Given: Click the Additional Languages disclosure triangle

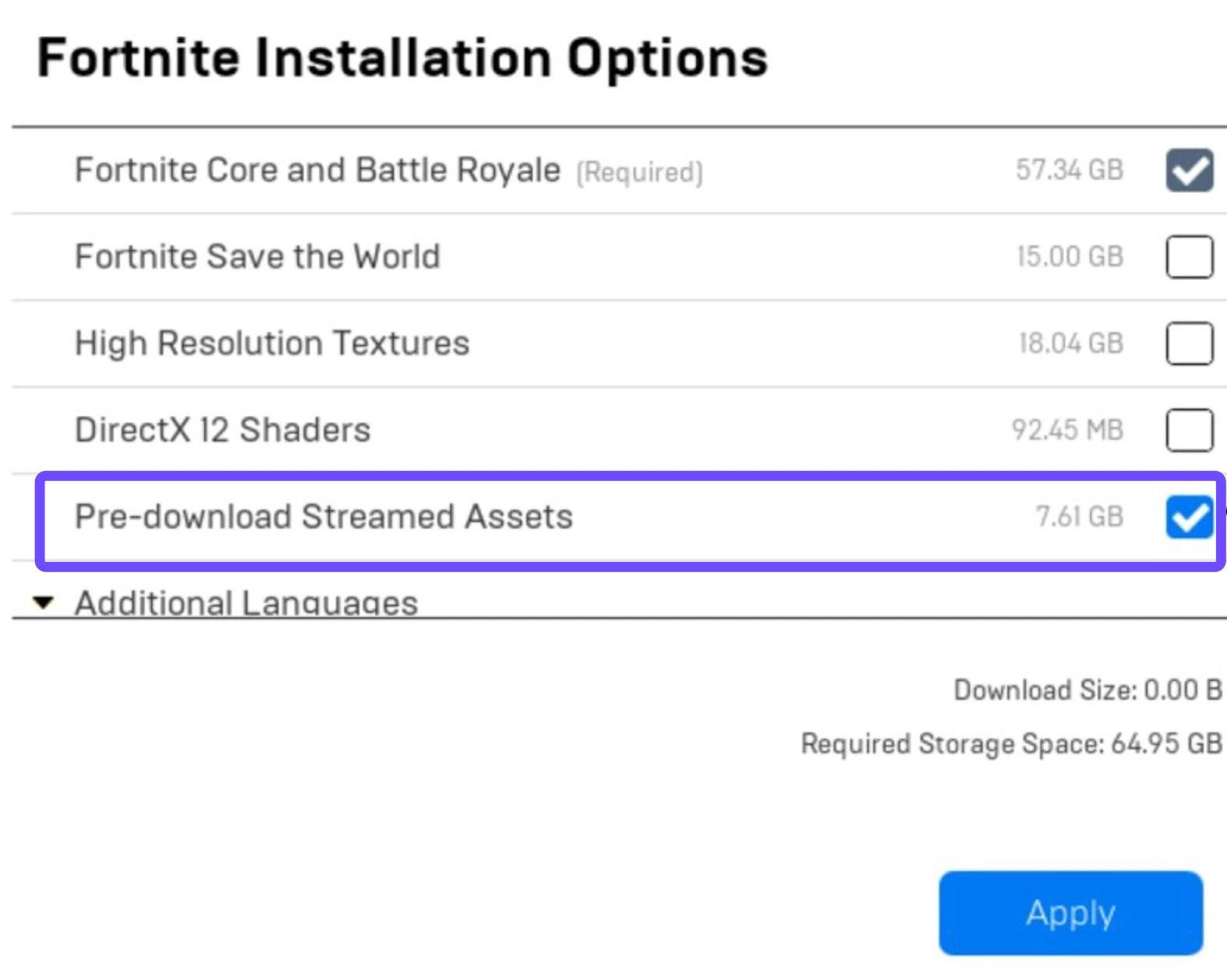Looking at the screenshot, I should pos(44,602).
